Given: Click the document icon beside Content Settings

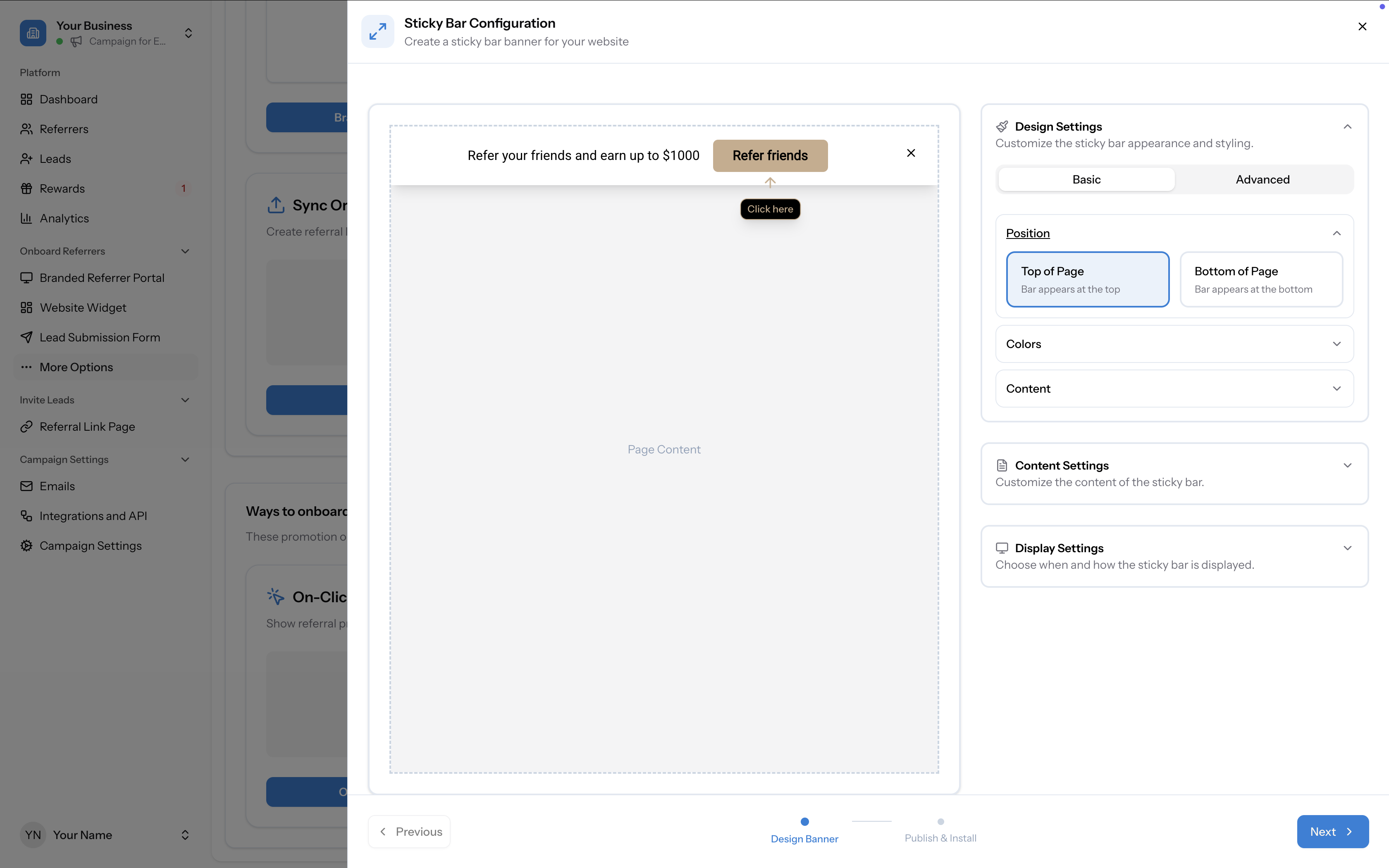Looking at the screenshot, I should [x=1002, y=465].
